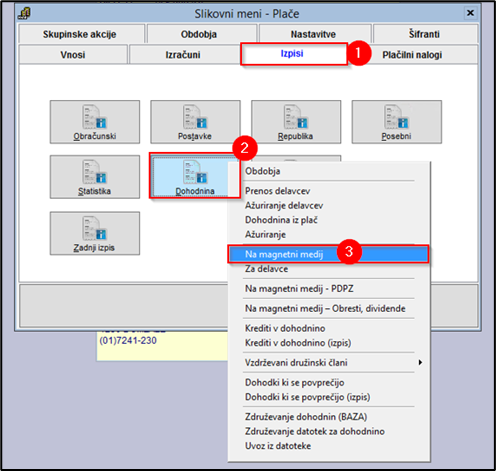Open the Republika reports icon
The height and width of the screenshot is (471, 496).
click(296, 122)
